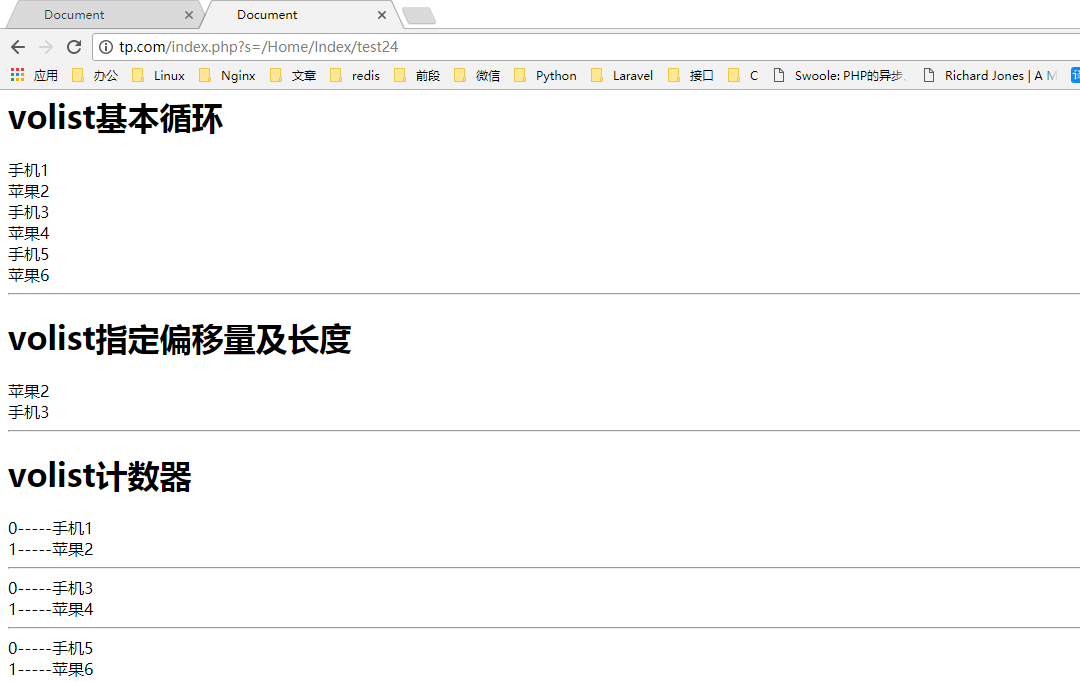Open the 文章 bookmark folder
This screenshot has height=682, width=1080.
pos(293,75)
